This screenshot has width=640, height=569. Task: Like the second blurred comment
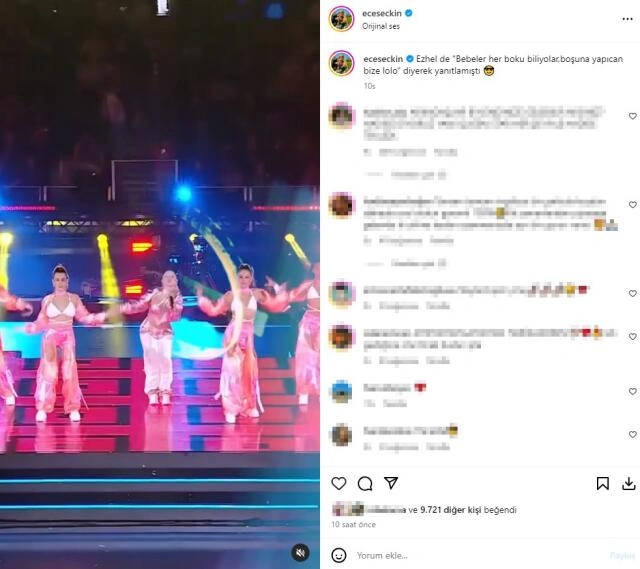click(x=632, y=204)
